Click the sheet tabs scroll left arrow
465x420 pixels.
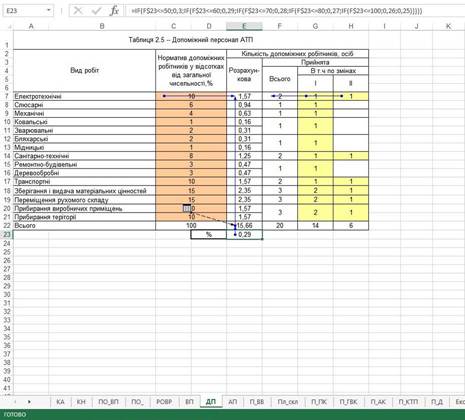click(15, 402)
